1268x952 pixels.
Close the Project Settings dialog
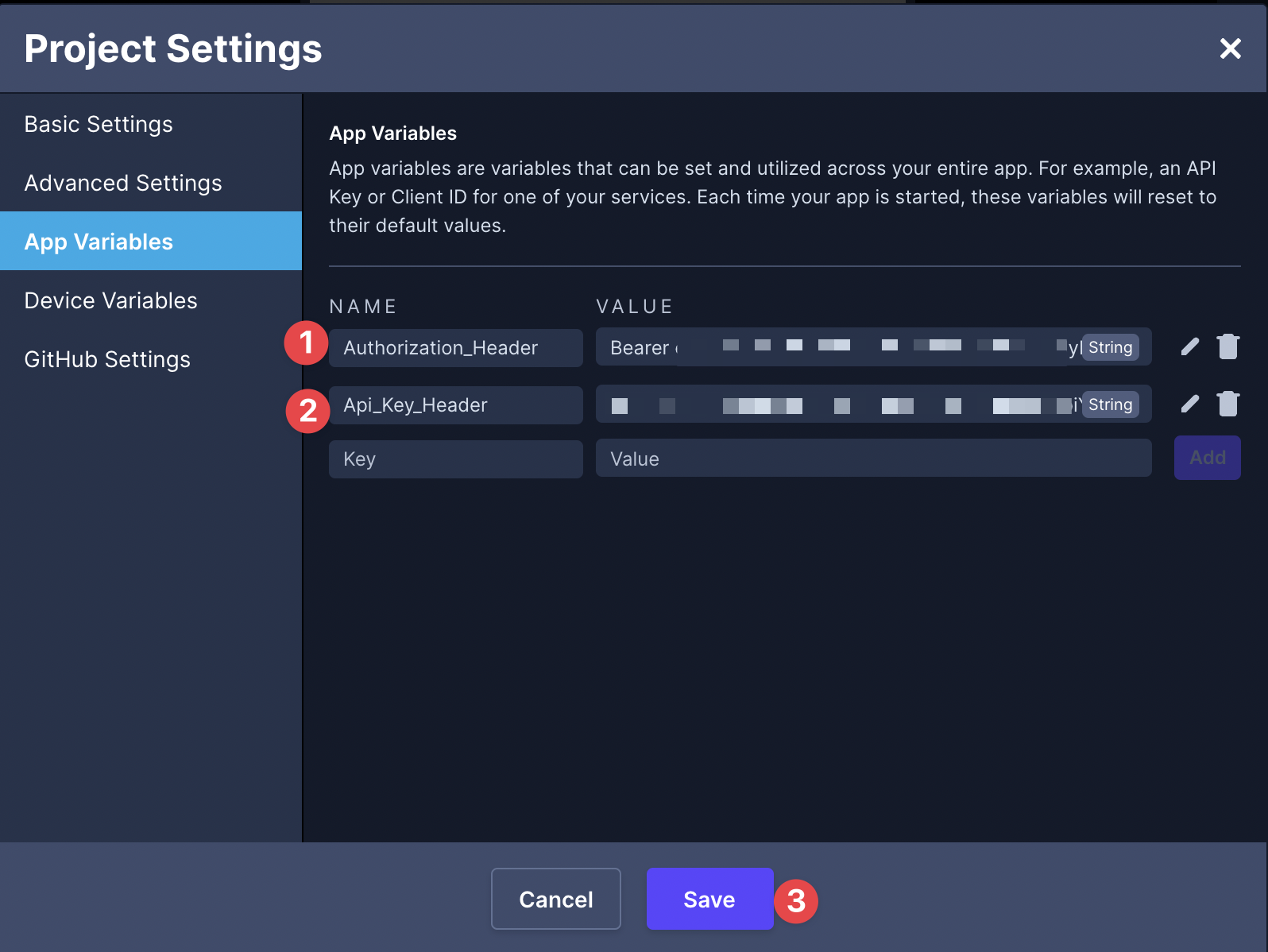[x=1230, y=48]
